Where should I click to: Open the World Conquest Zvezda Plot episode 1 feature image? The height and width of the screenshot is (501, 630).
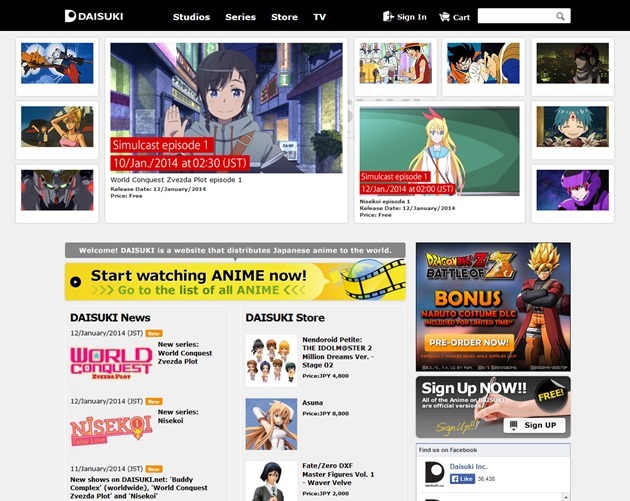tap(226, 108)
